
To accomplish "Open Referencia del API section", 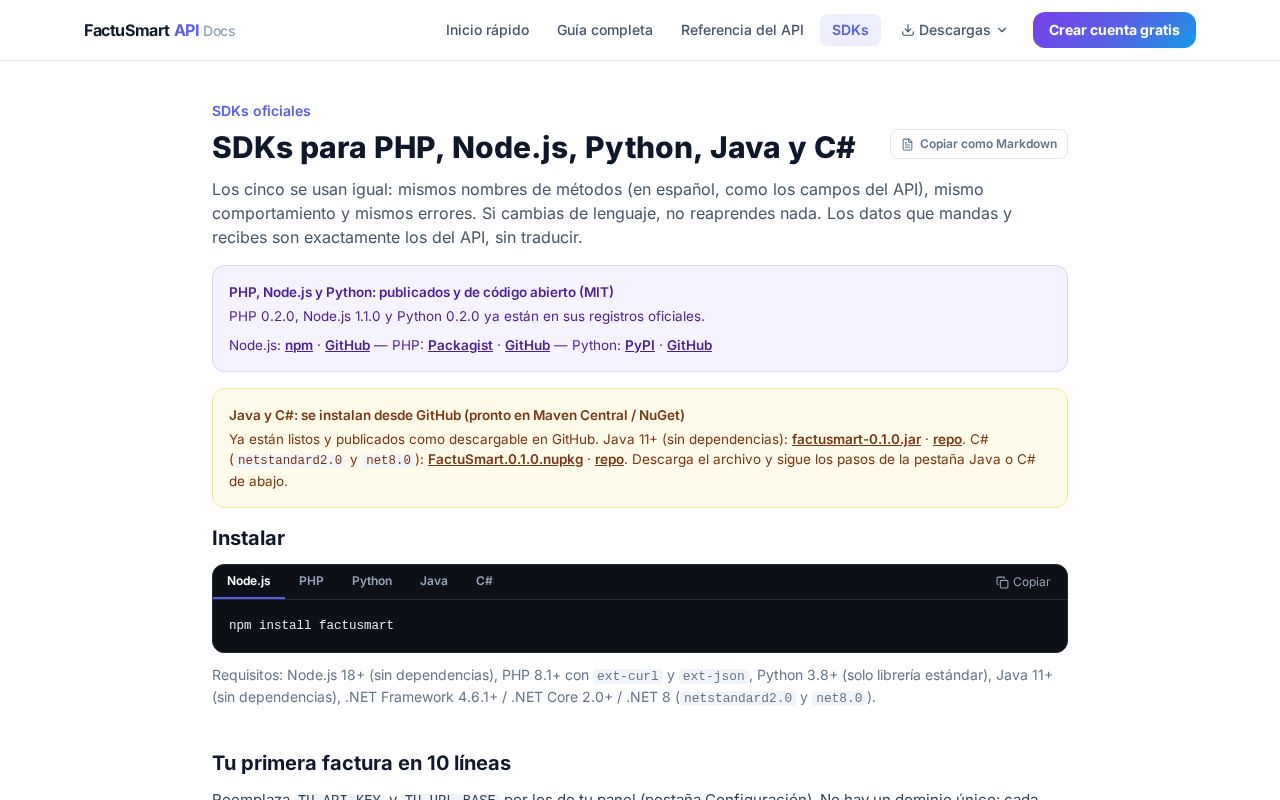I will click(x=742, y=30).
